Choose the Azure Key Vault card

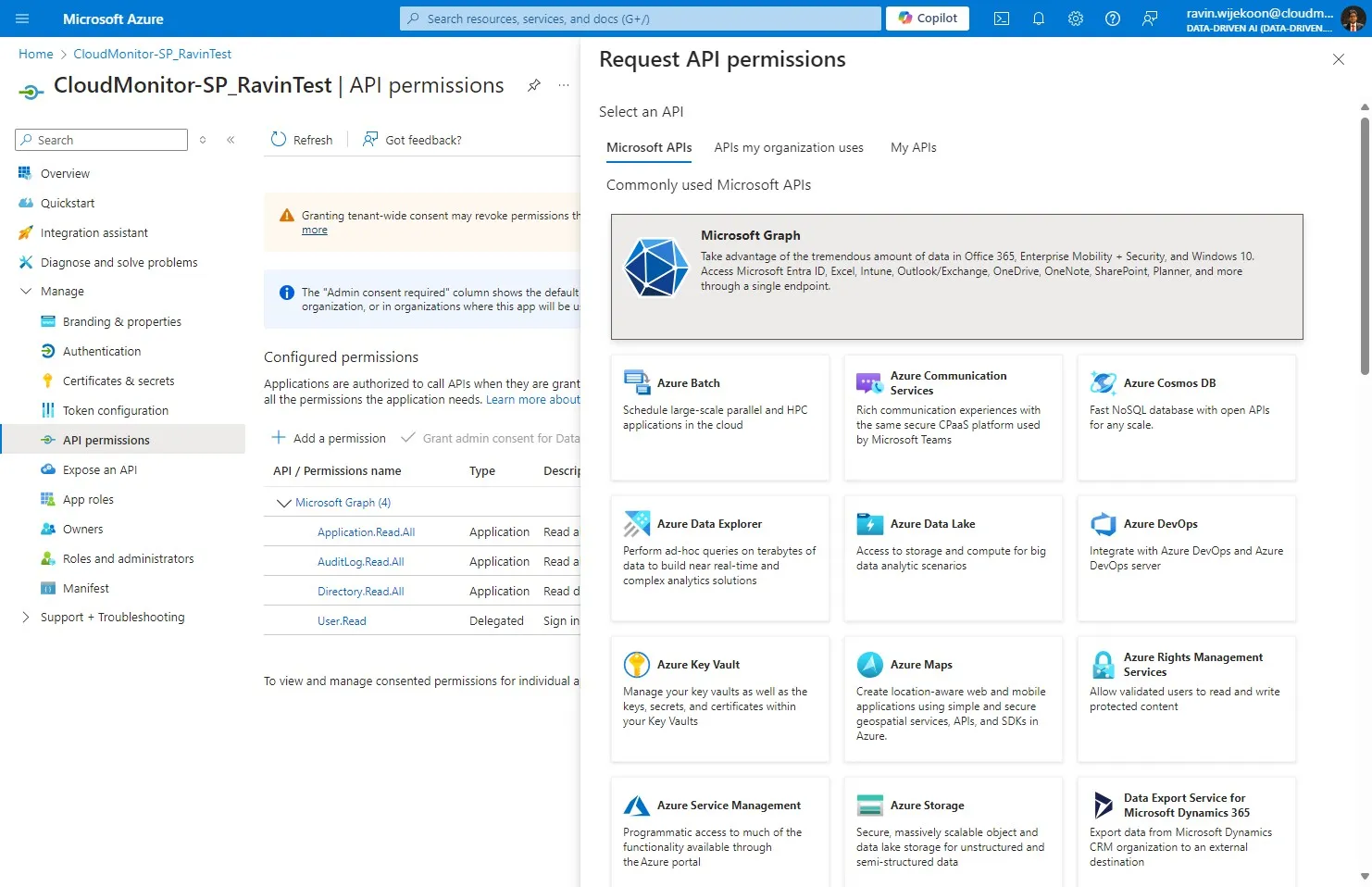(x=719, y=699)
